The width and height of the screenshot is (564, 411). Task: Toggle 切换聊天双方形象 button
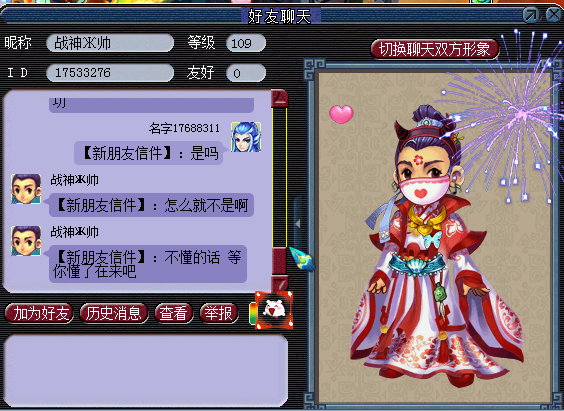[435, 49]
